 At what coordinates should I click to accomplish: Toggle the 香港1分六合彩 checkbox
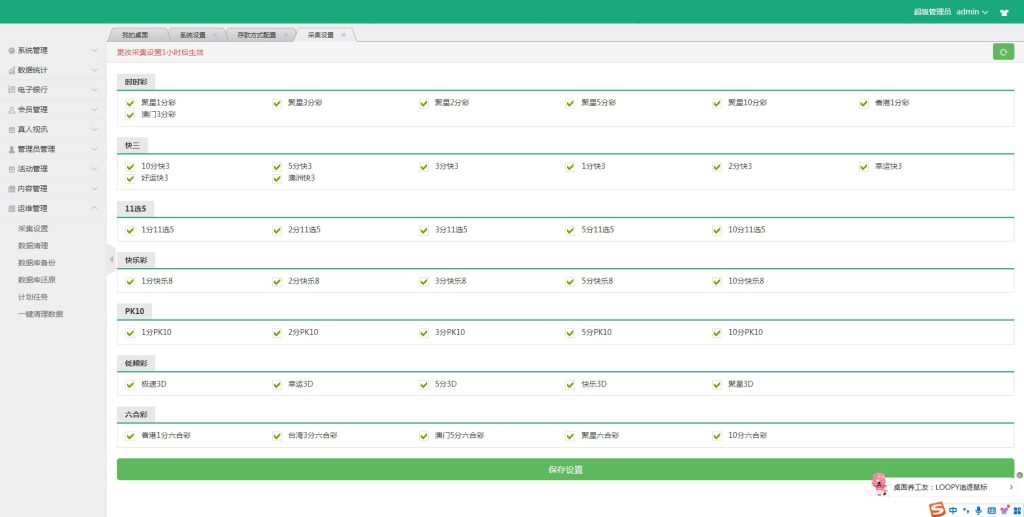point(130,436)
